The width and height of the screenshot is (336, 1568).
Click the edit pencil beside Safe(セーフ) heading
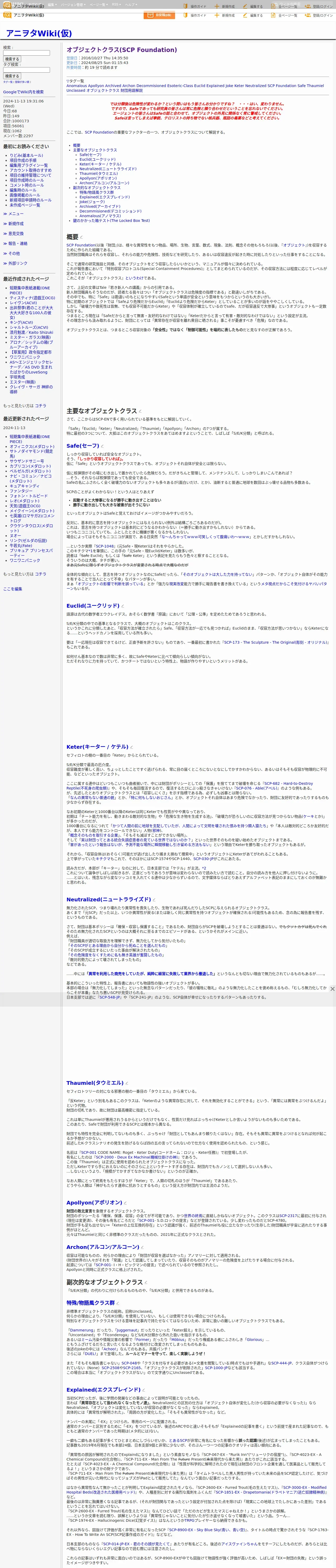pyautogui.click(x=102, y=446)
